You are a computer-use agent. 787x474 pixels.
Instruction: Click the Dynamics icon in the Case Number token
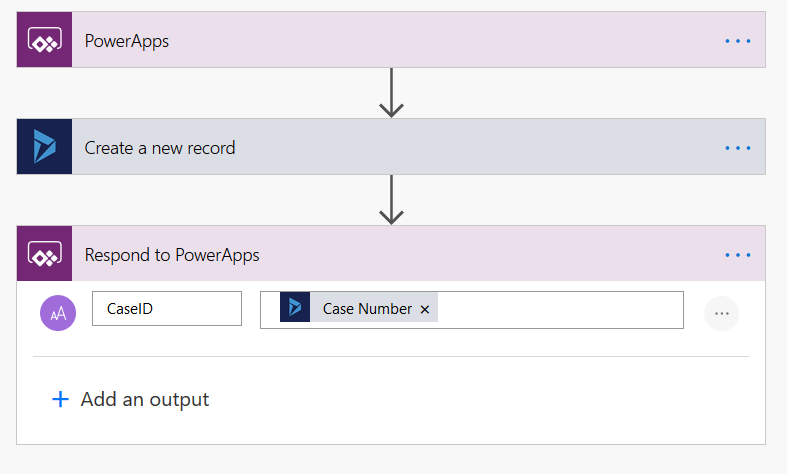point(295,307)
